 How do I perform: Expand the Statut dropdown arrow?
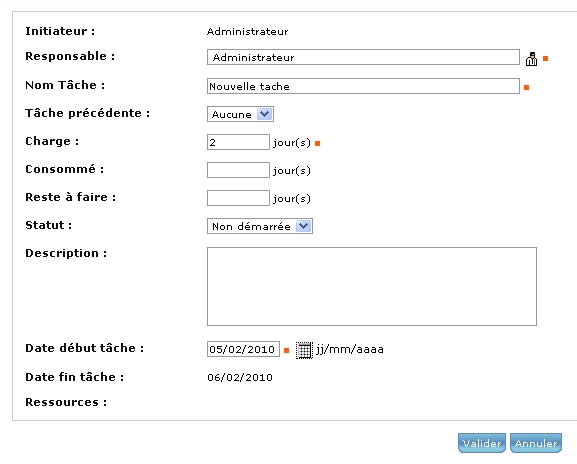point(303,226)
